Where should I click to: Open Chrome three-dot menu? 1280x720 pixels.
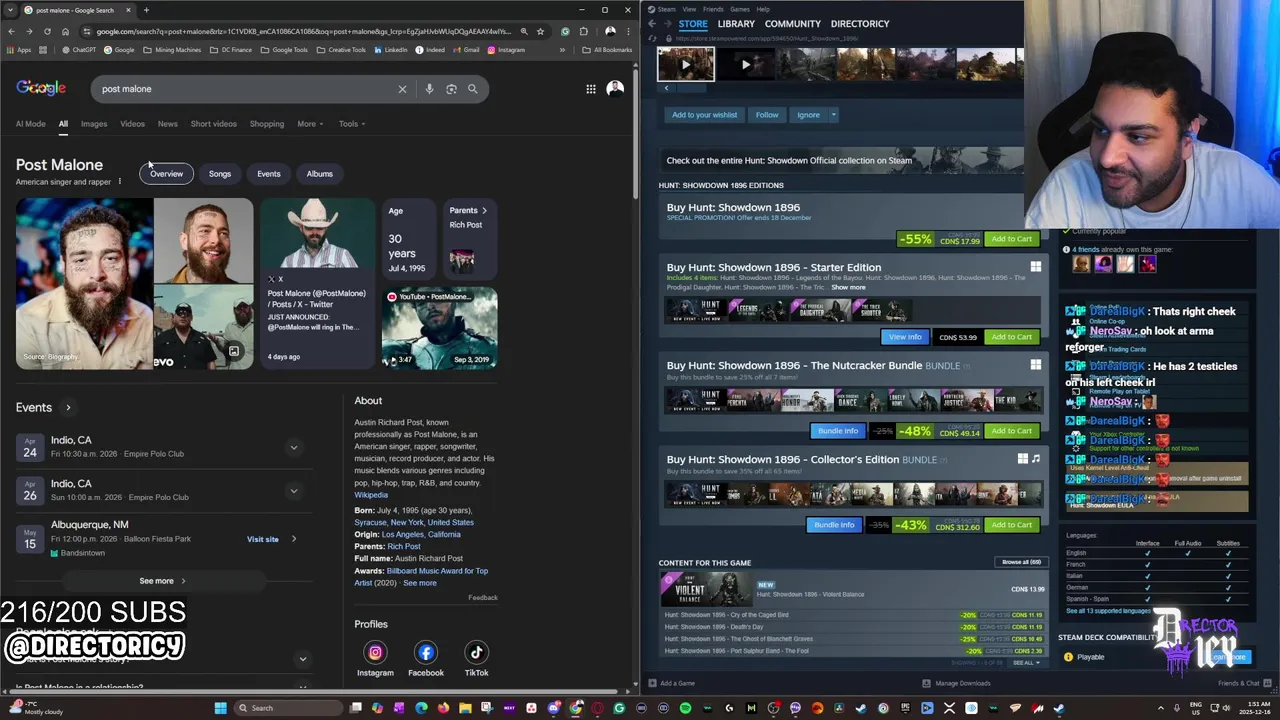pyautogui.click(x=628, y=31)
